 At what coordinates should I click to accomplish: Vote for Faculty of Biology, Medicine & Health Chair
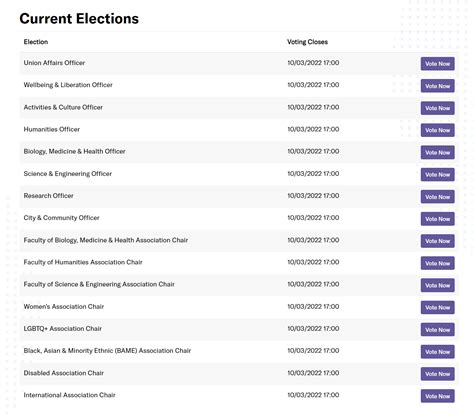437,241
